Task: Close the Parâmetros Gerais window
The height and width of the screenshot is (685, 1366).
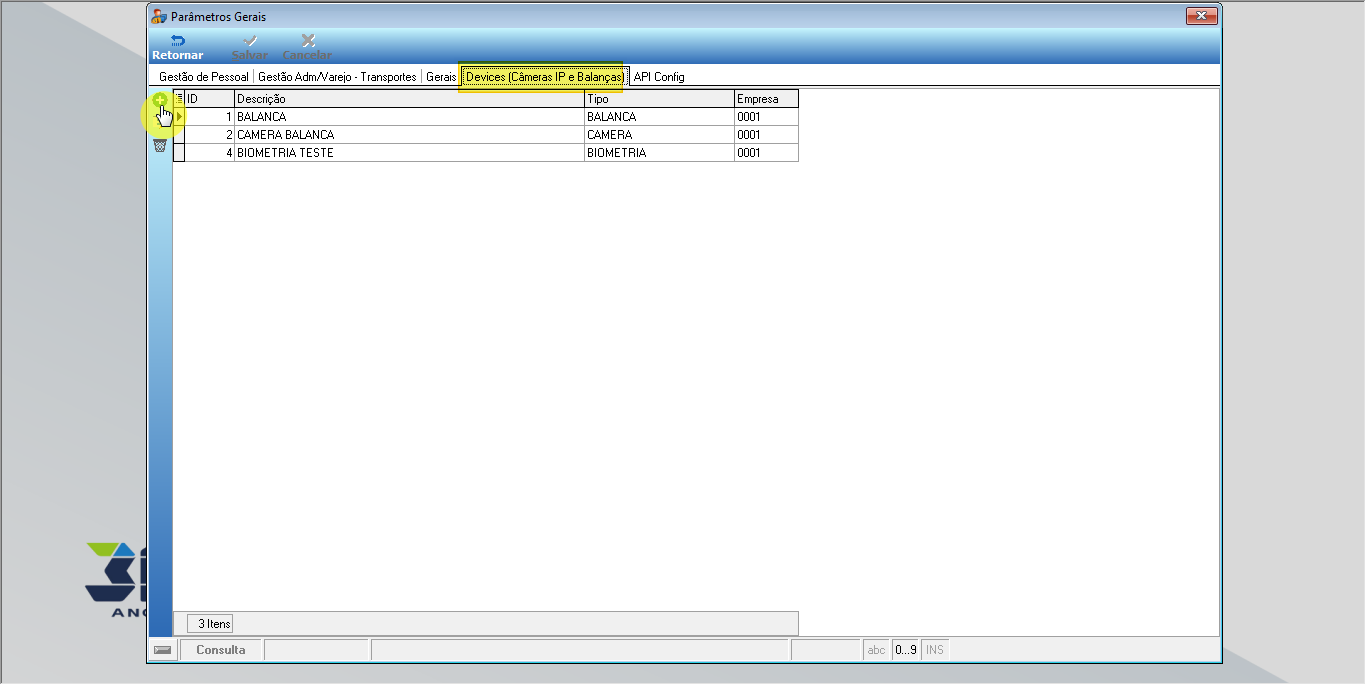Action: click(x=1201, y=16)
